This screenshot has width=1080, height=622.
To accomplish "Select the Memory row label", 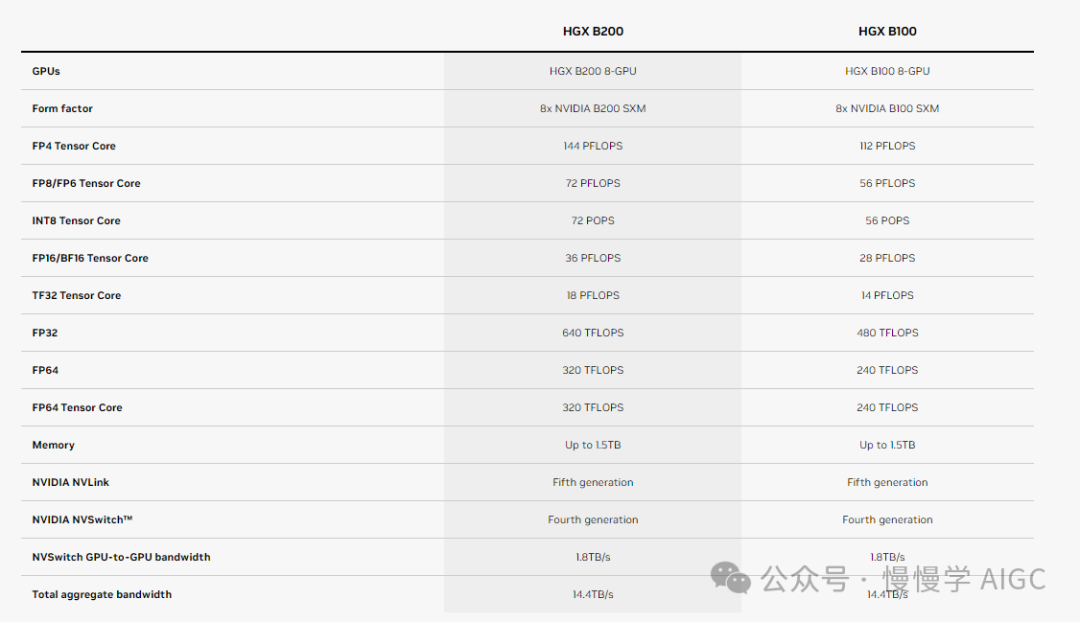I will 53,445.
